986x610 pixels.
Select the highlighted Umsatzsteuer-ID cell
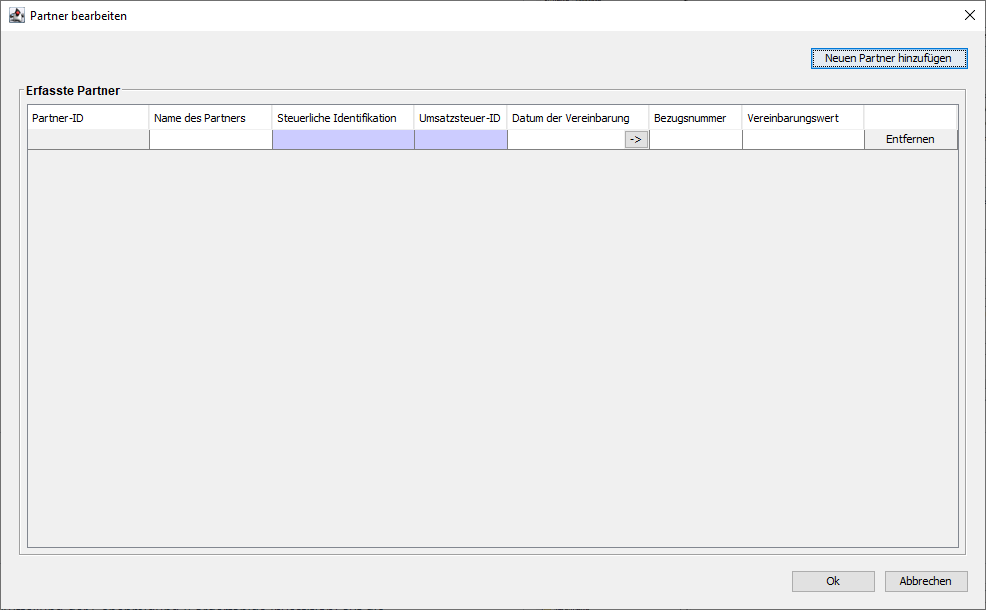point(460,140)
